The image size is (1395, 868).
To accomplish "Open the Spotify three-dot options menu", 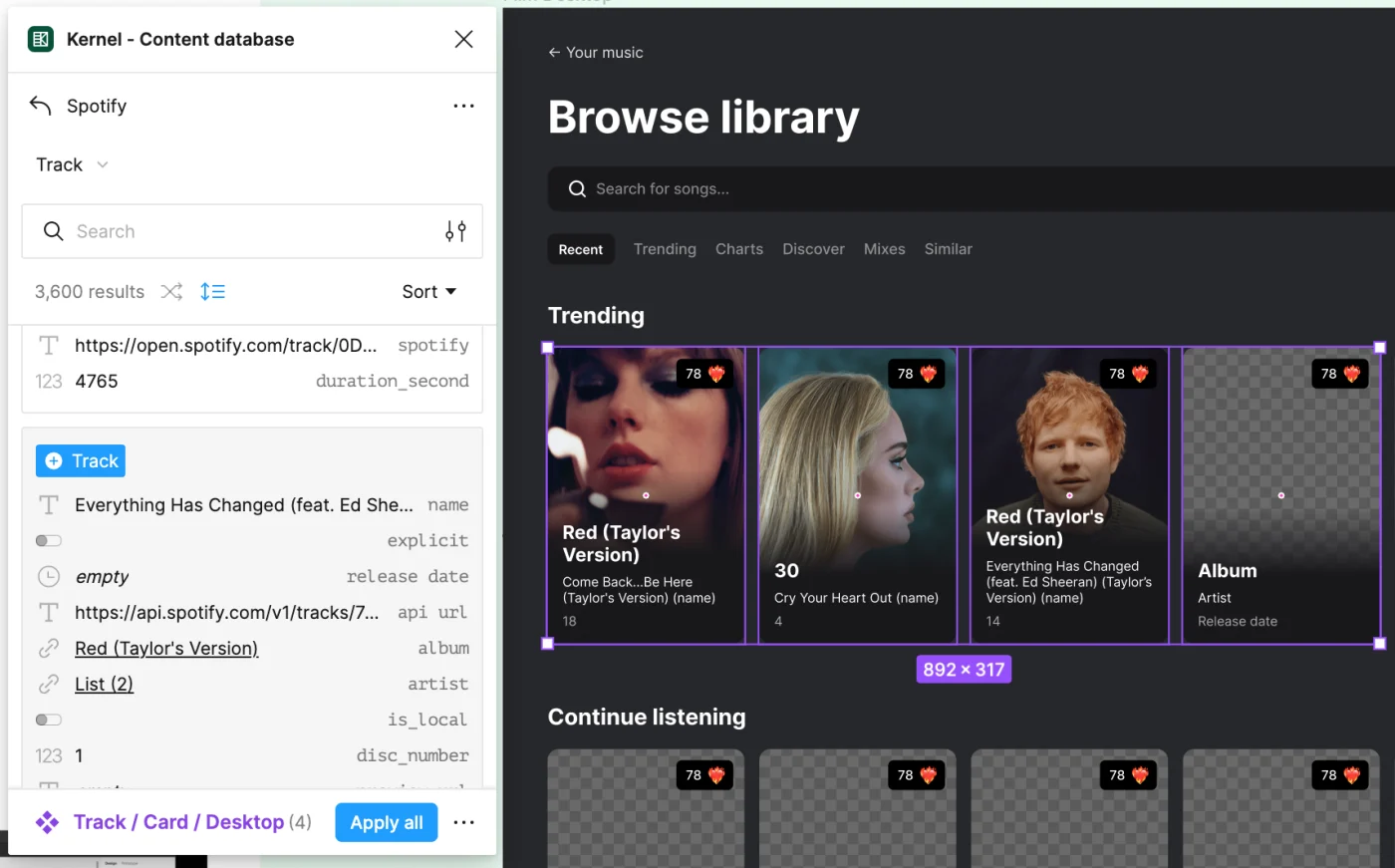I will pos(463,106).
